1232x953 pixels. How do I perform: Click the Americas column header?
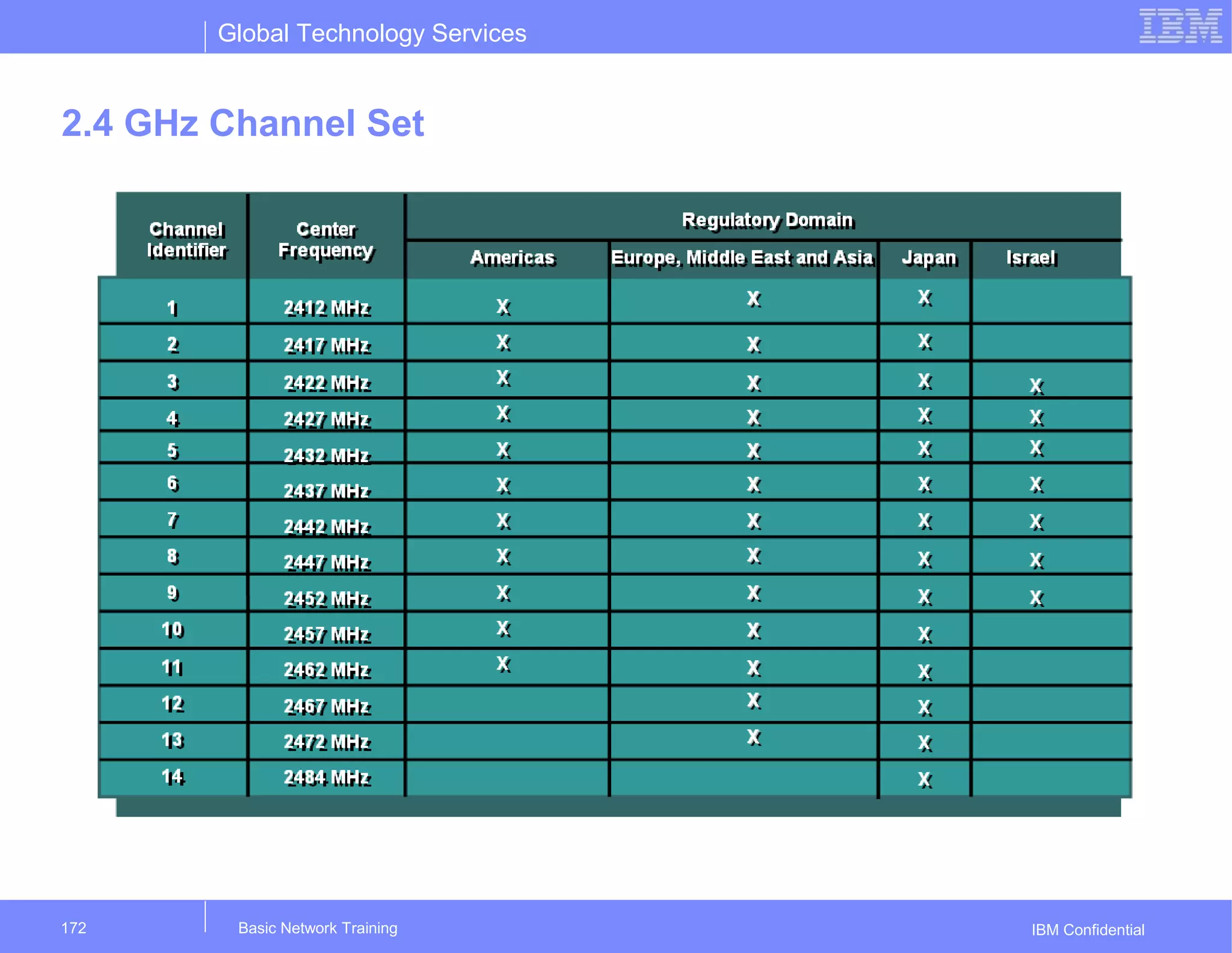512,258
